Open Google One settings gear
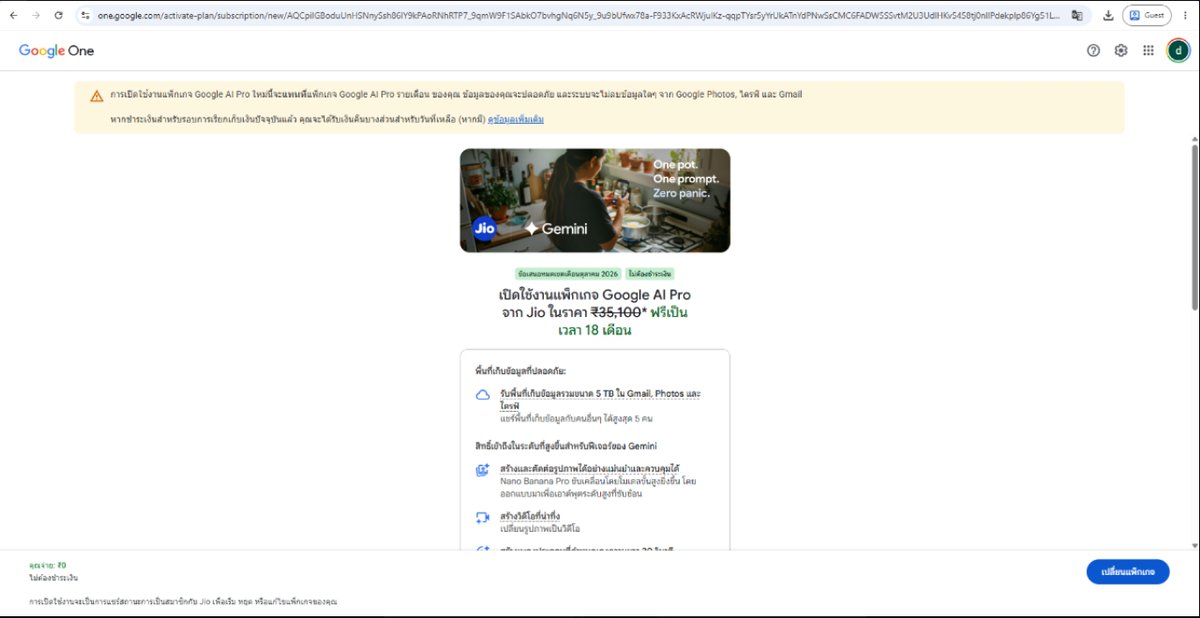The height and width of the screenshot is (618, 1200). (x=1121, y=51)
